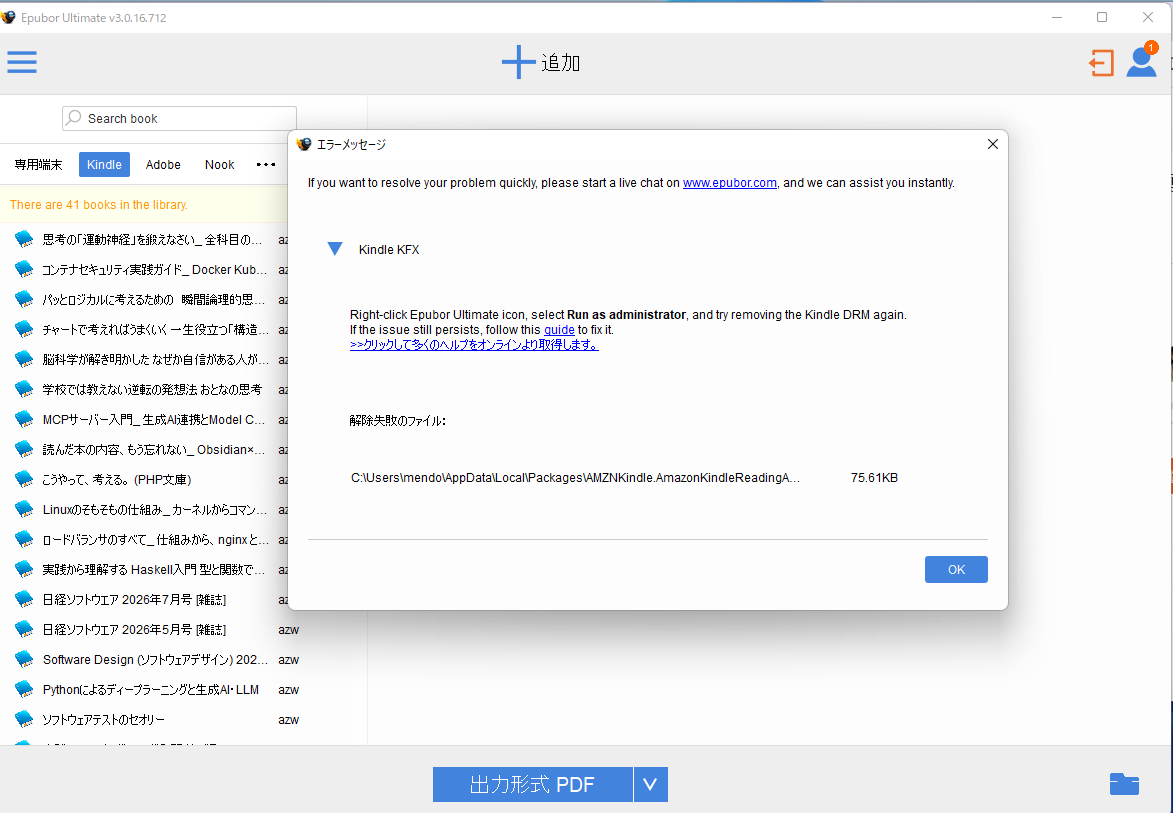Click the blue plus add icon
This screenshot has height=813, width=1173.
tap(518, 62)
